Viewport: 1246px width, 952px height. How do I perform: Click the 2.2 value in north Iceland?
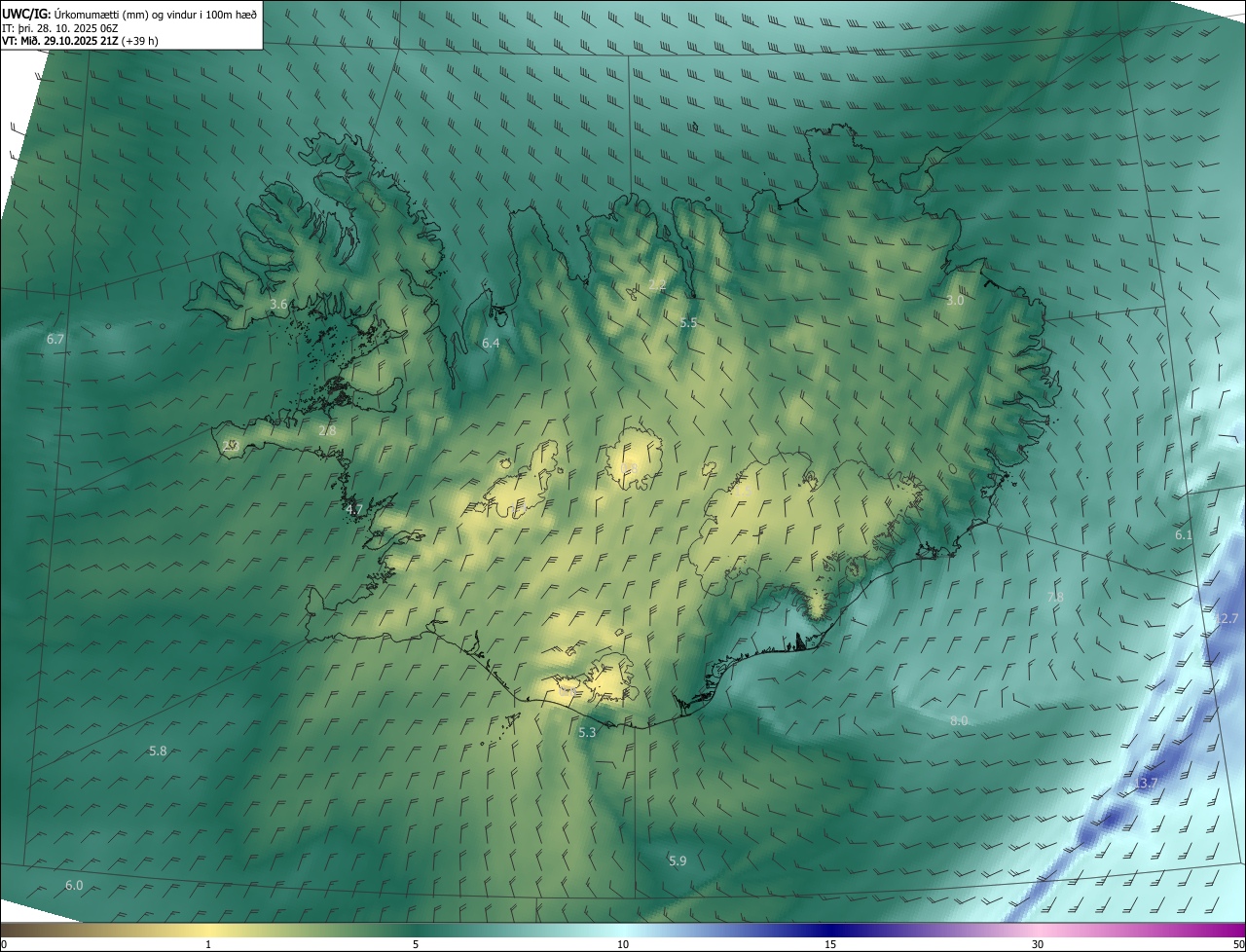coord(657,285)
